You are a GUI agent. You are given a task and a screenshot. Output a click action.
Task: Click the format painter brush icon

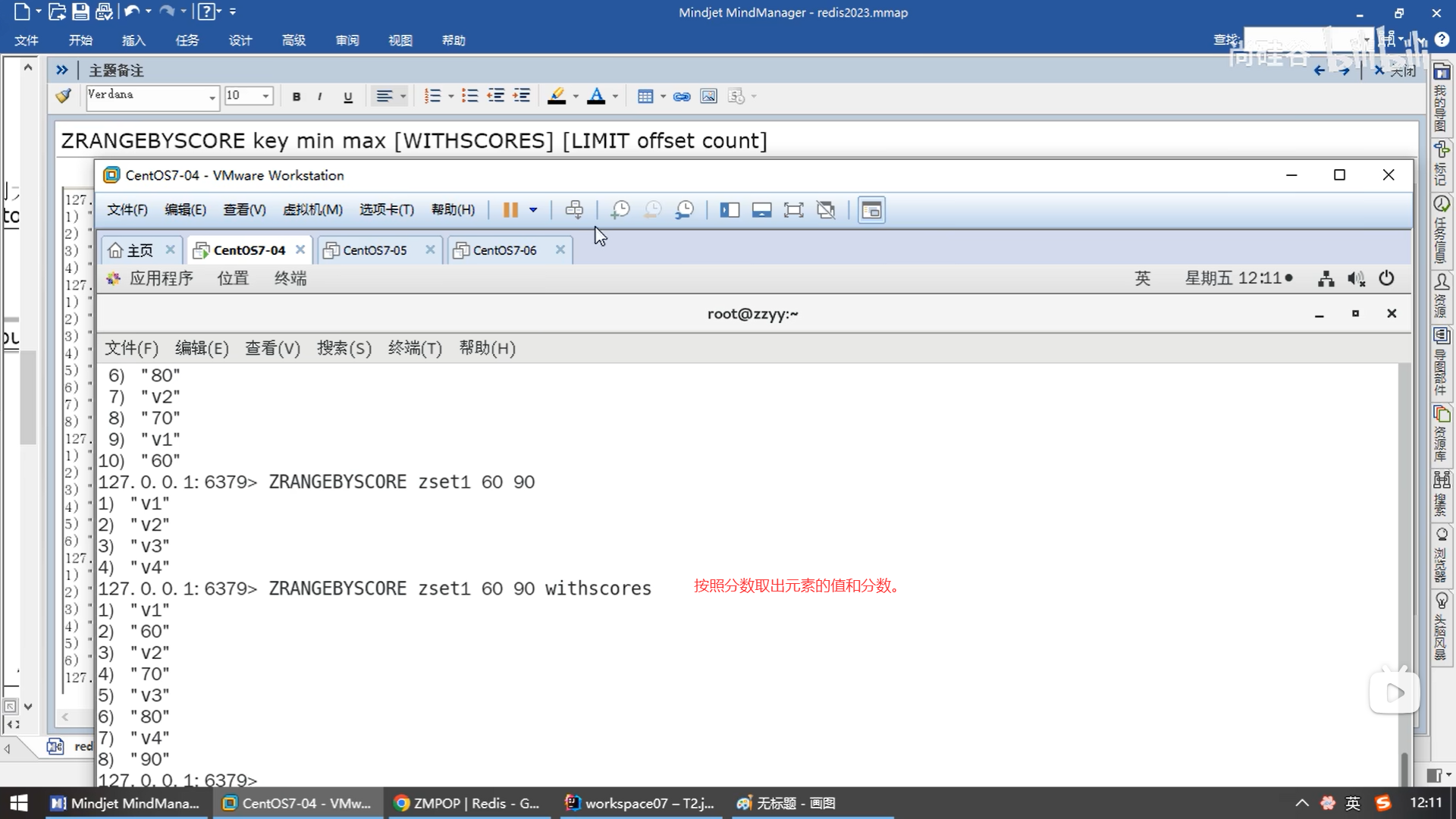coord(64,96)
